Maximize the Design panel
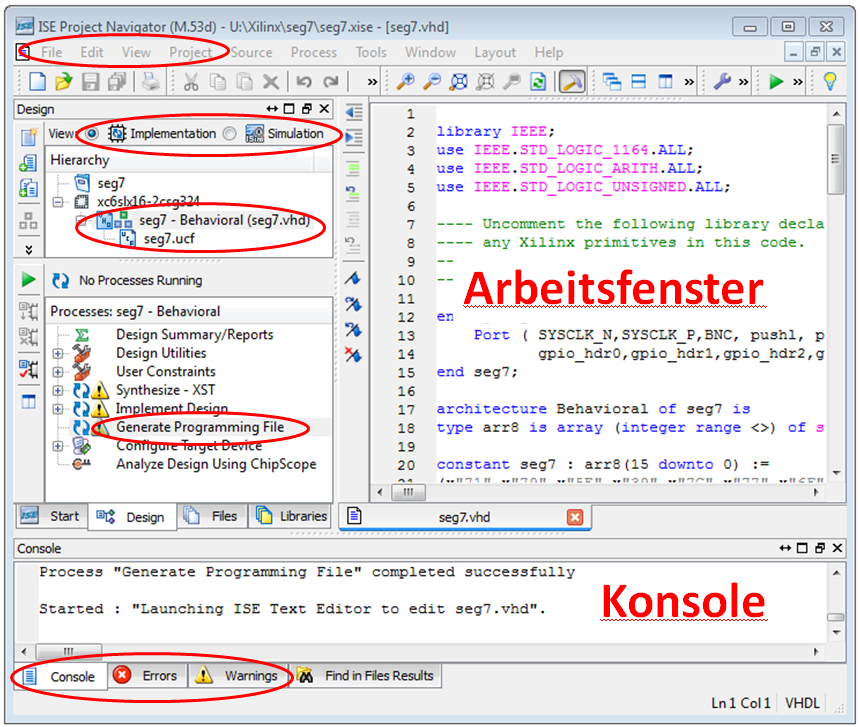 (289, 109)
